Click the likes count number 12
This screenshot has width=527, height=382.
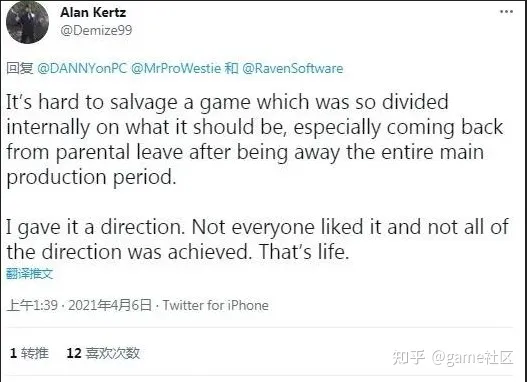point(74,353)
